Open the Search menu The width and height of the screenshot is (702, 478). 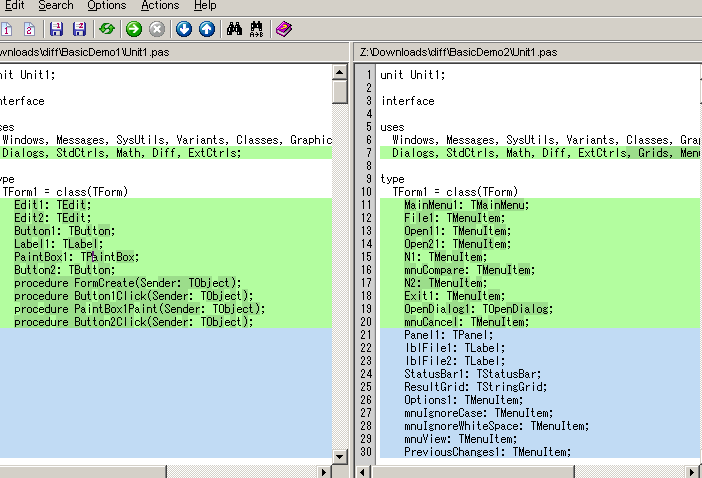(56, 6)
